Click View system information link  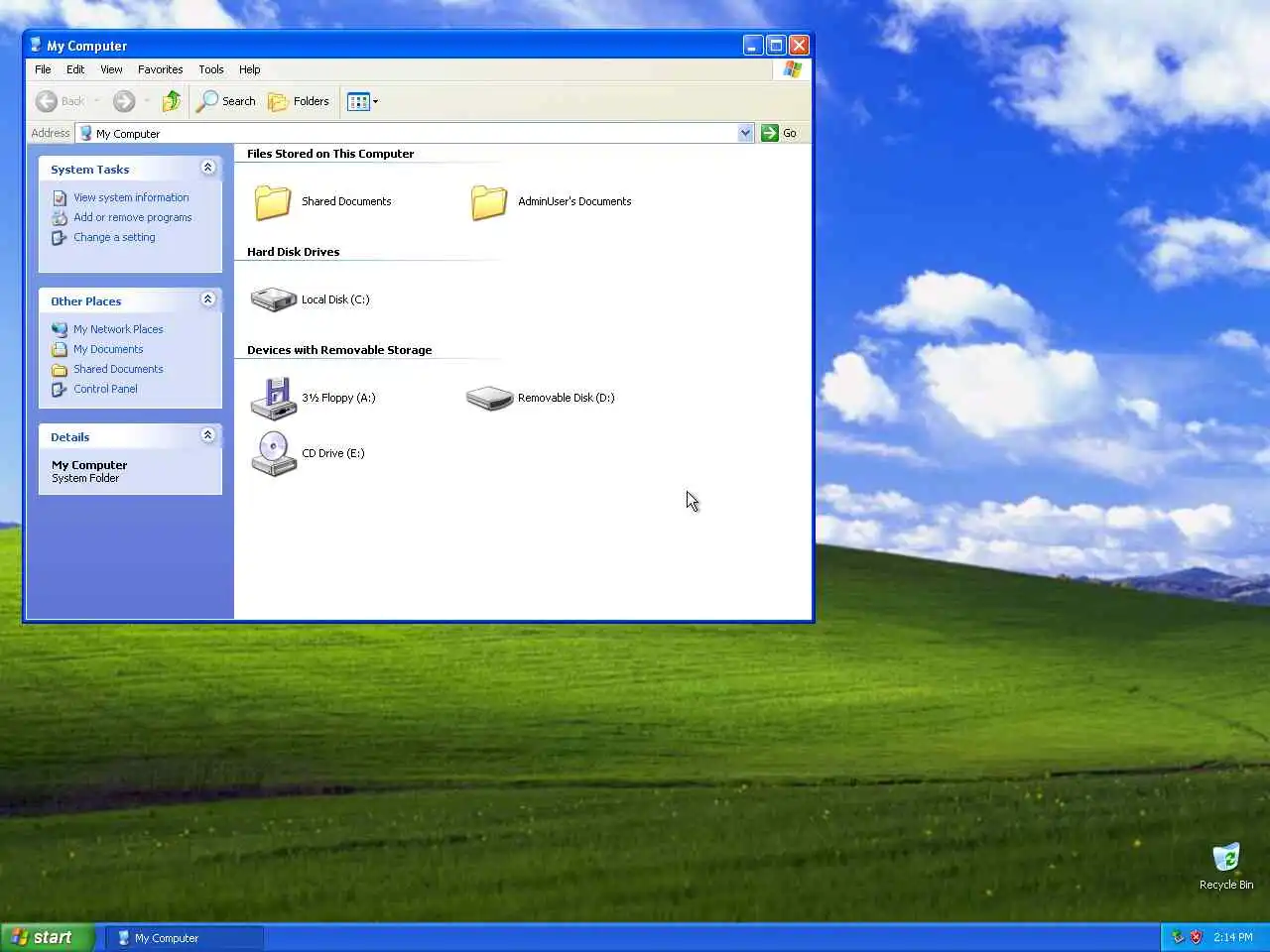pyautogui.click(x=131, y=197)
